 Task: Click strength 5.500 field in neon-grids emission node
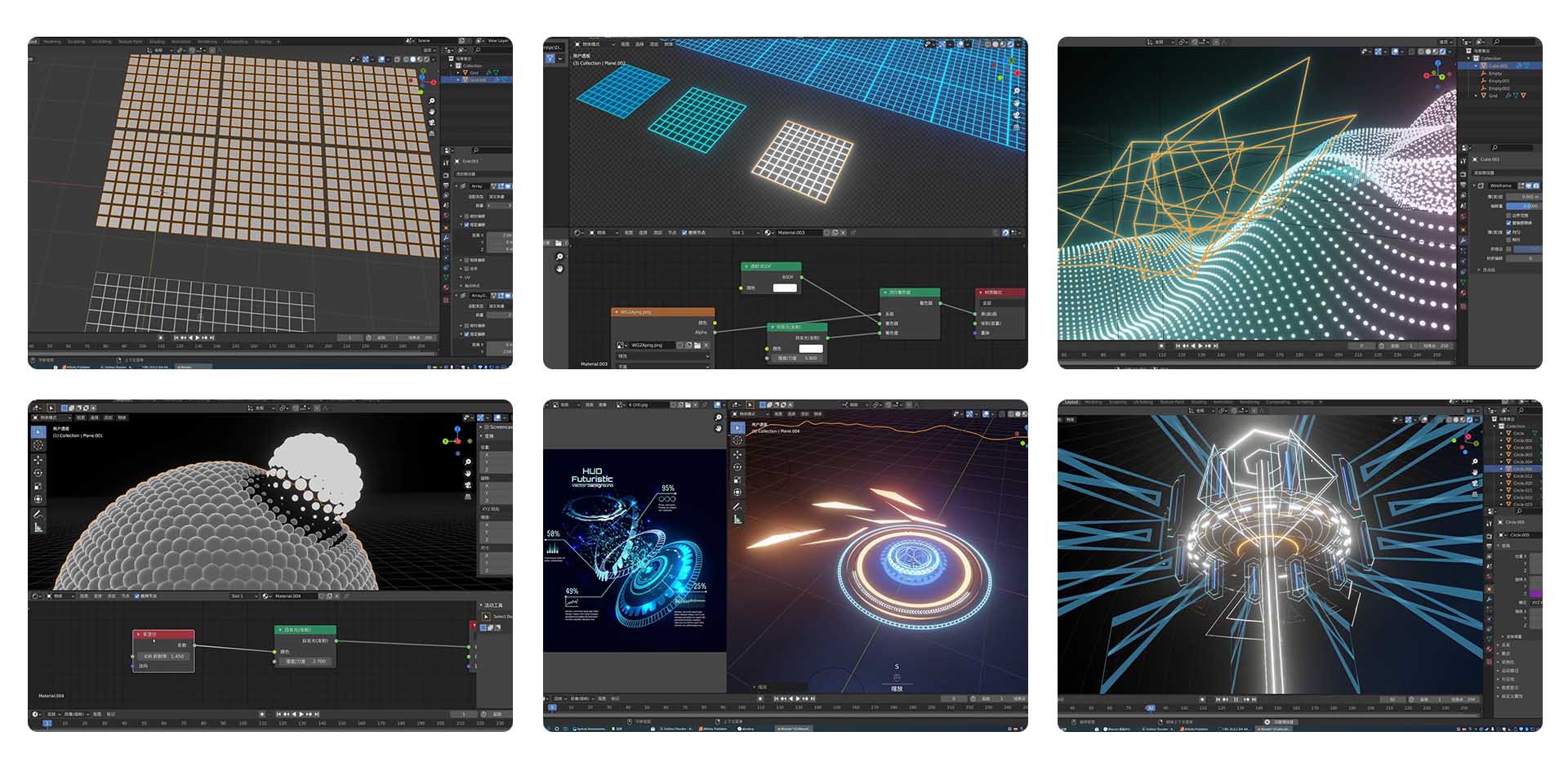[799, 359]
